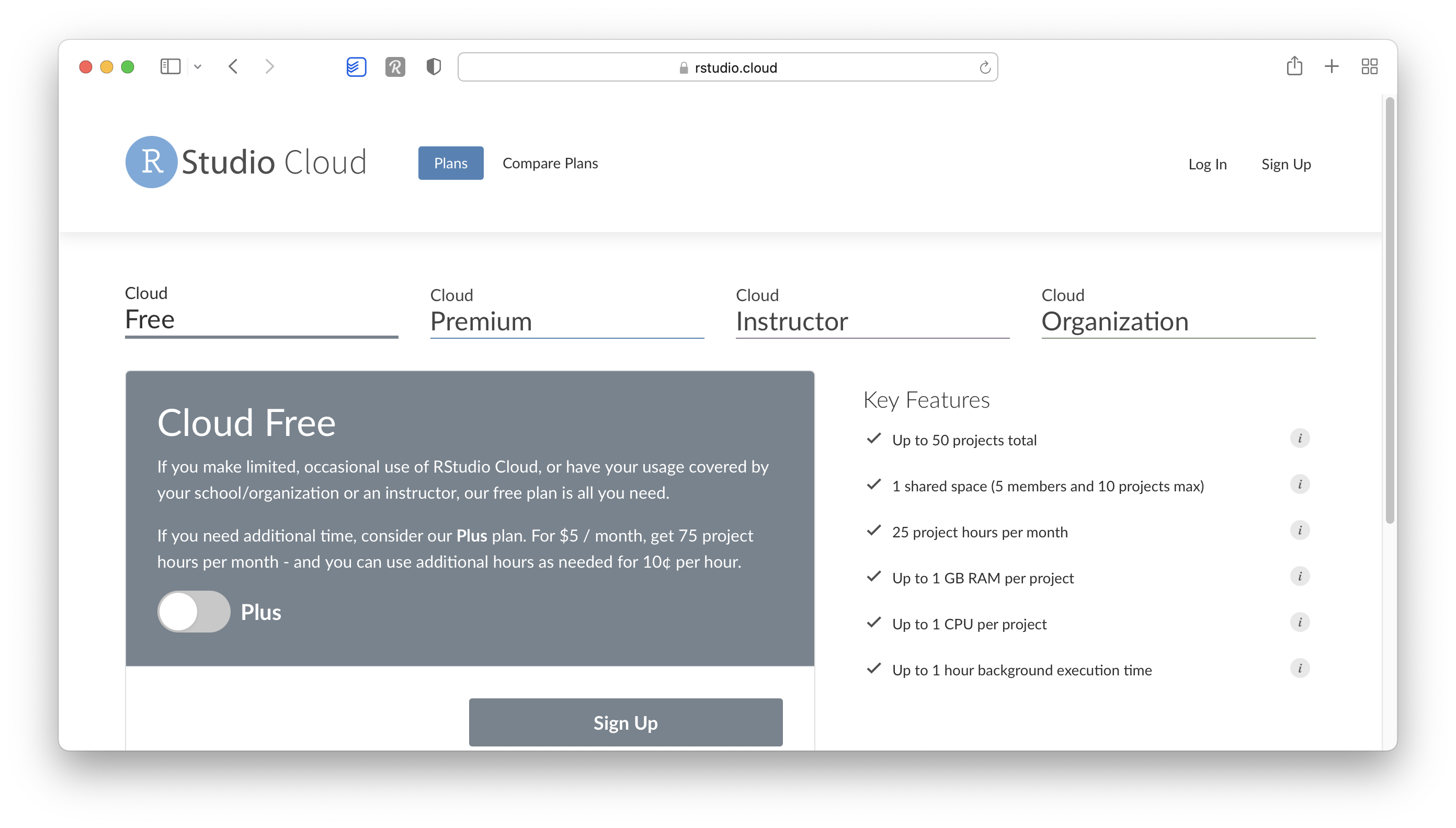
Task: Toggle the Plus plan switch
Action: click(x=193, y=612)
